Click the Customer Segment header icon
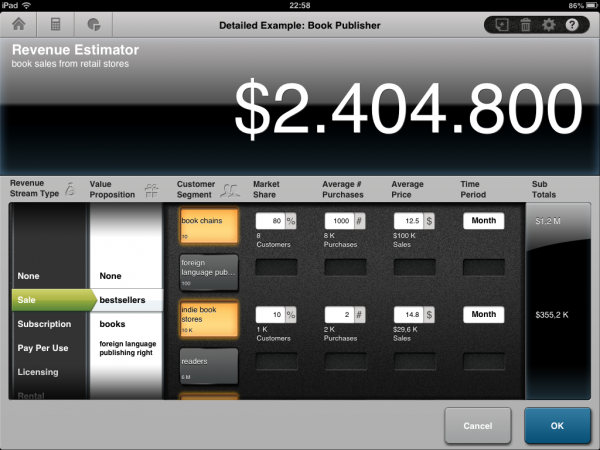 [x=230, y=188]
